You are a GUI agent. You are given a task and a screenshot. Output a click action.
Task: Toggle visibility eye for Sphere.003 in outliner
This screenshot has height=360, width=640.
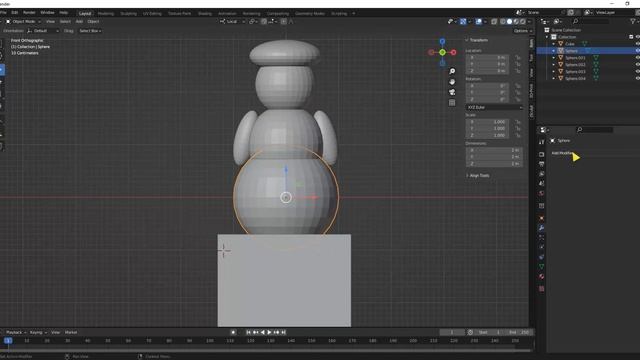tap(637, 71)
